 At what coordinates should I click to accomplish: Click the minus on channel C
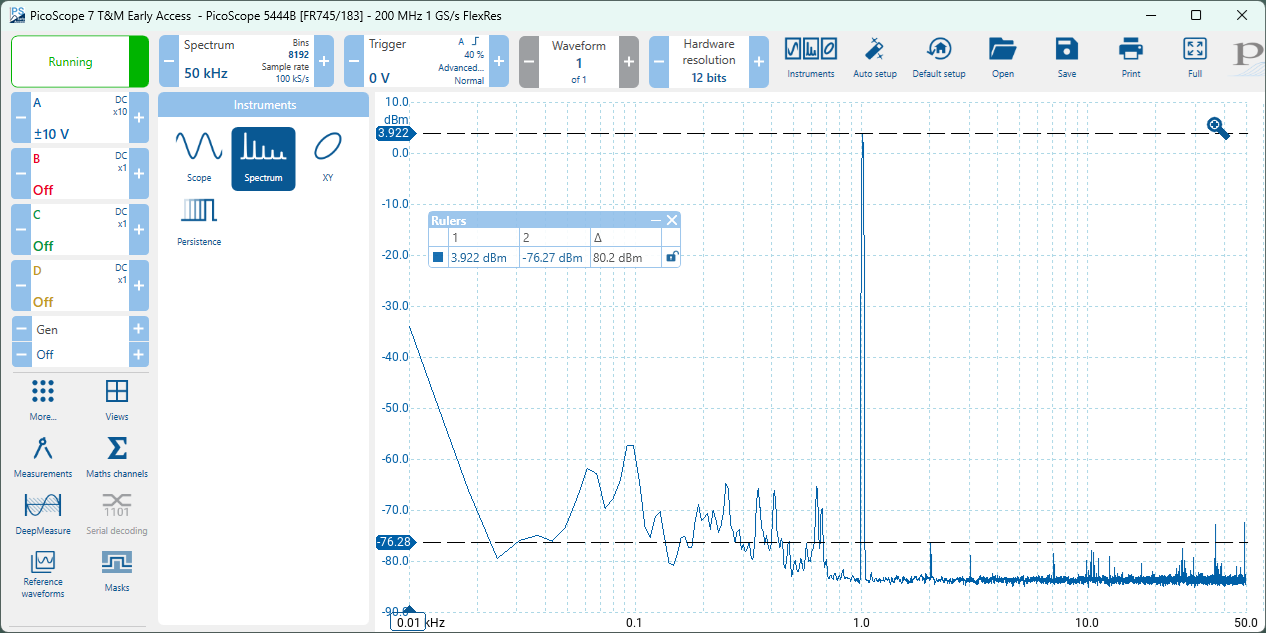click(20, 230)
